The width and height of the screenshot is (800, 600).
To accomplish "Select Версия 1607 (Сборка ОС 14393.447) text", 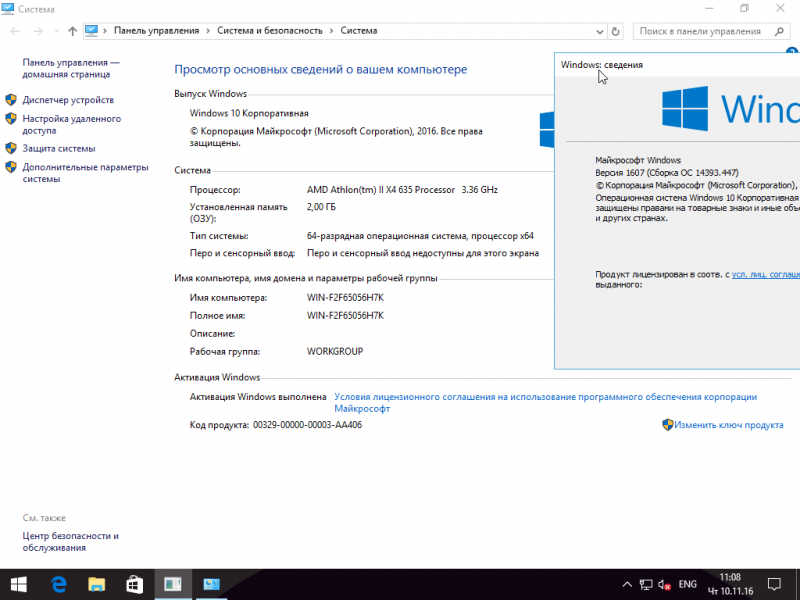I will [x=666, y=172].
